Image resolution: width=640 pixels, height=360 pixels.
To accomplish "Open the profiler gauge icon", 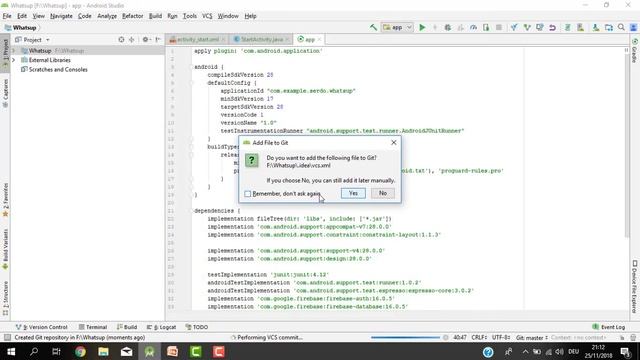I will point(473,27).
